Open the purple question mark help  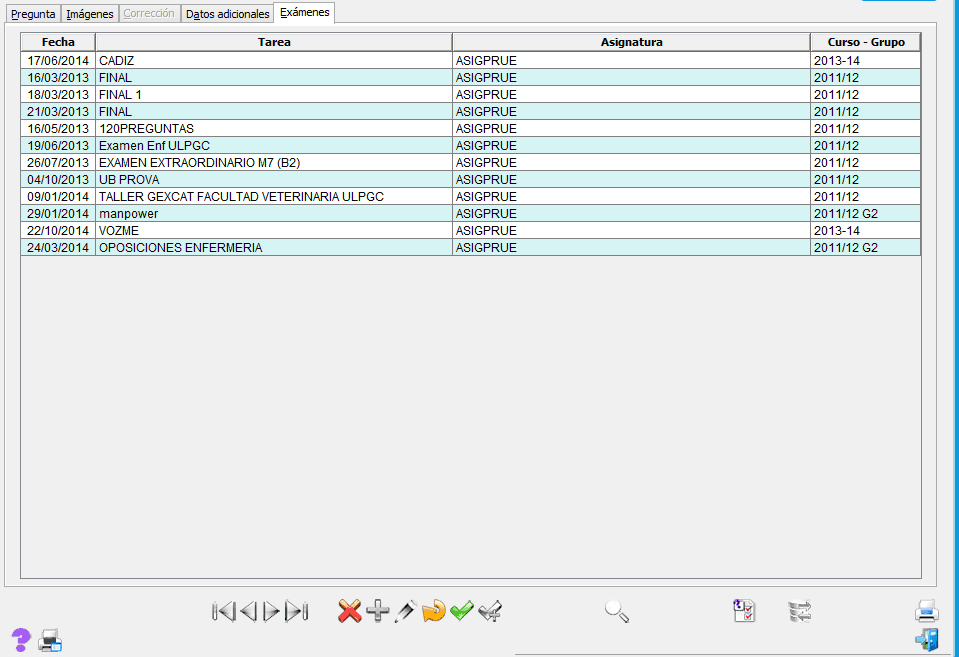click(20, 639)
